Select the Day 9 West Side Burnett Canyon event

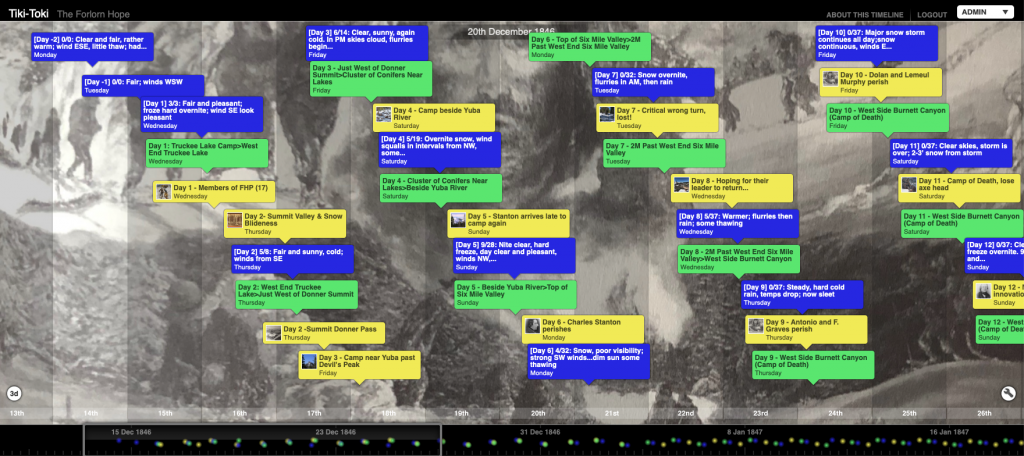pyautogui.click(x=812, y=363)
